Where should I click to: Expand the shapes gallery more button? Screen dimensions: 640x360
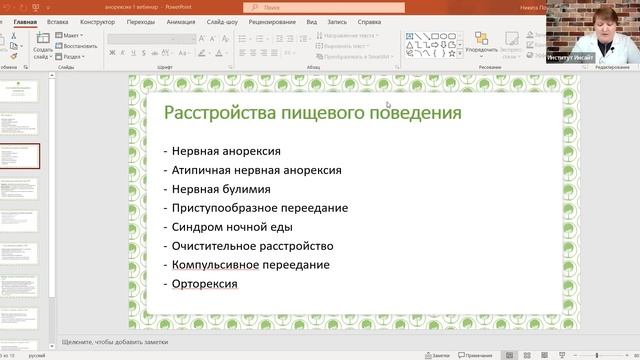460,53
